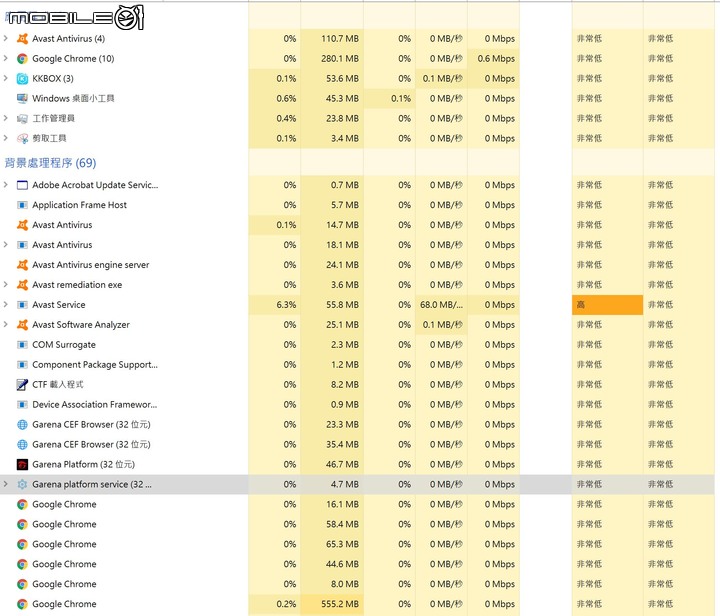Select the Avast Antivirus engine server name

[x=90, y=265]
